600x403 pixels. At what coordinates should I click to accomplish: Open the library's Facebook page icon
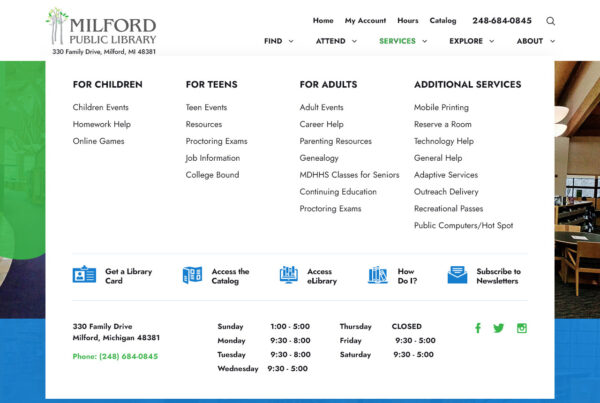(478, 328)
